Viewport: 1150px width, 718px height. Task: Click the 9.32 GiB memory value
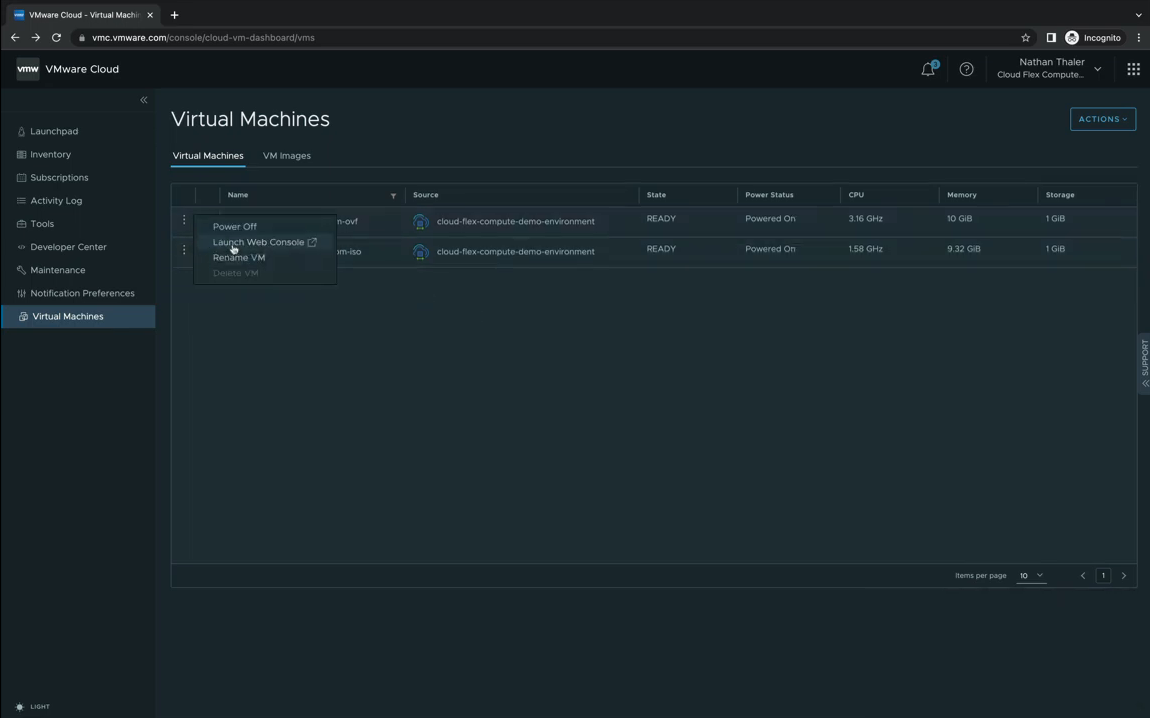pyautogui.click(x=964, y=249)
